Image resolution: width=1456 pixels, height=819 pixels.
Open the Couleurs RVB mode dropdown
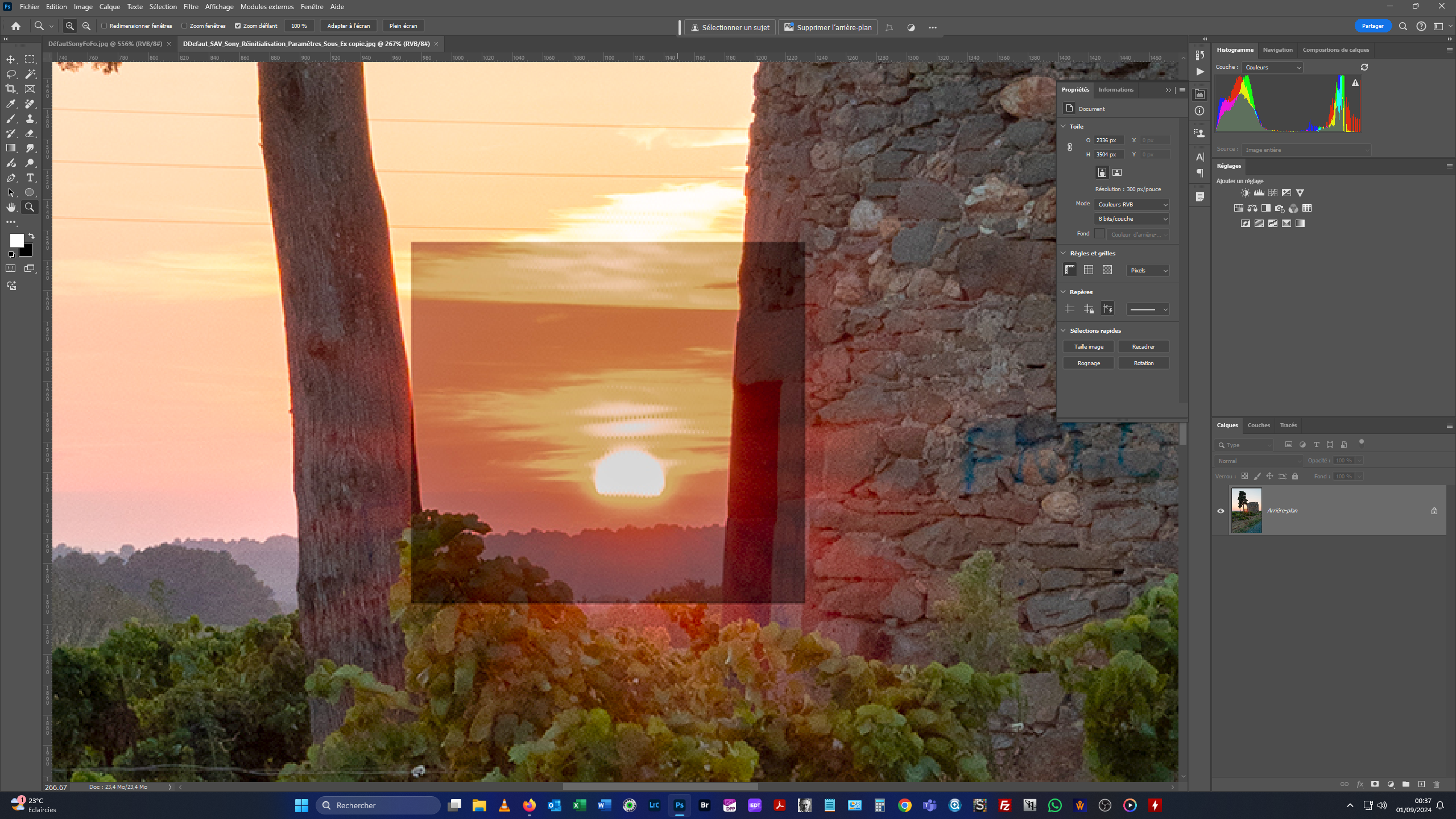coord(1132,204)
